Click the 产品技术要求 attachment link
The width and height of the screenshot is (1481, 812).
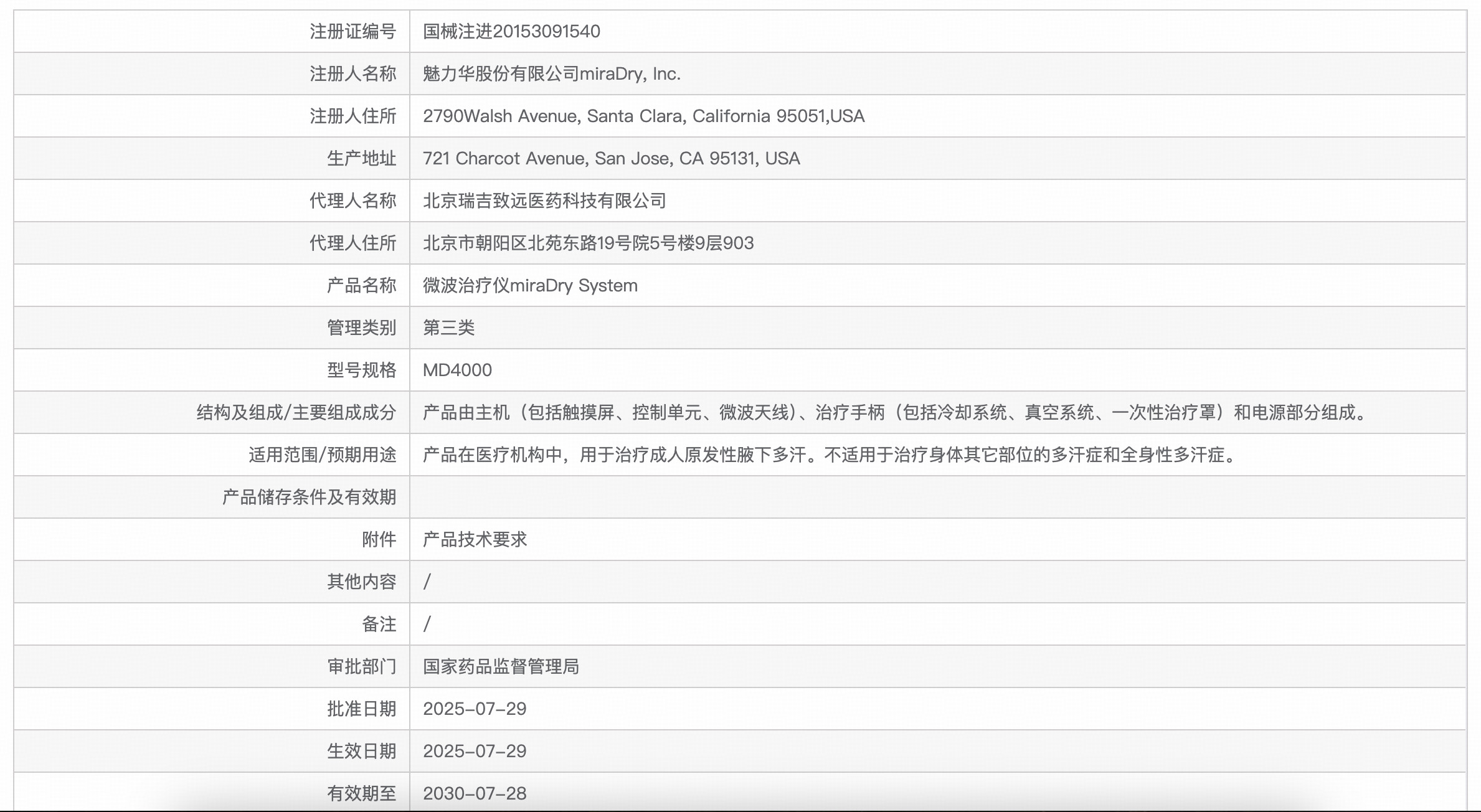(475, 540)
